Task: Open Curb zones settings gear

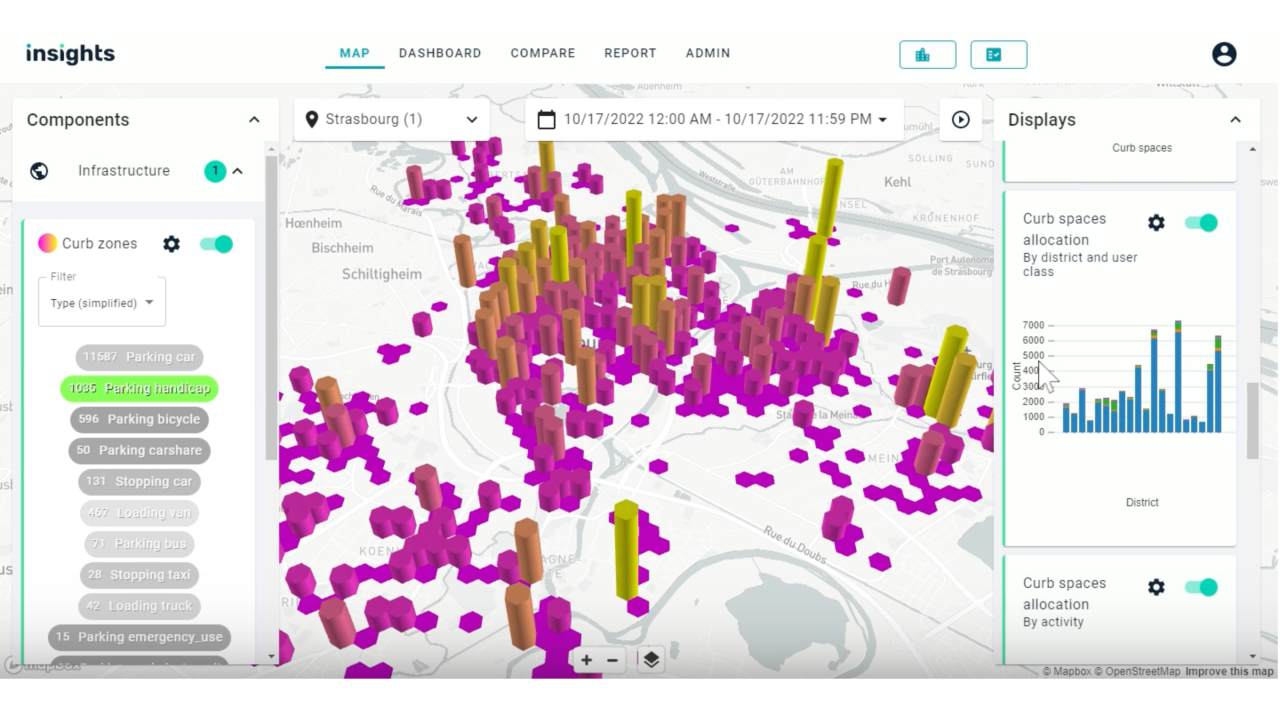Action: point(172,244)
